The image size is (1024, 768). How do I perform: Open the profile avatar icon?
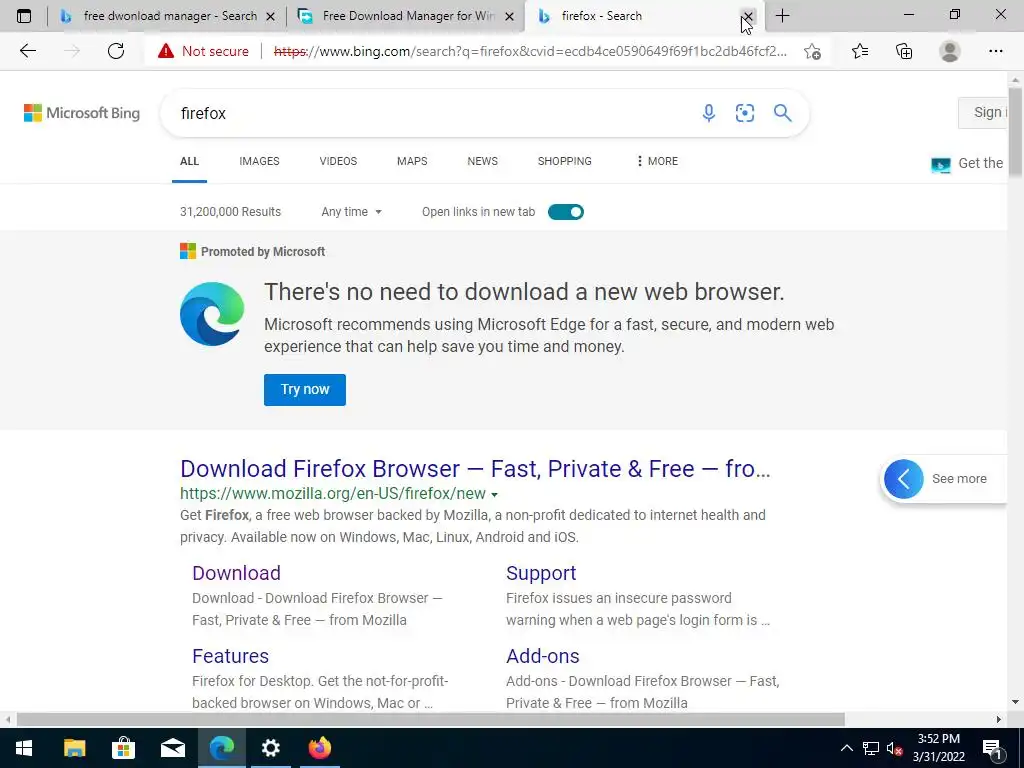coord(950,51)
